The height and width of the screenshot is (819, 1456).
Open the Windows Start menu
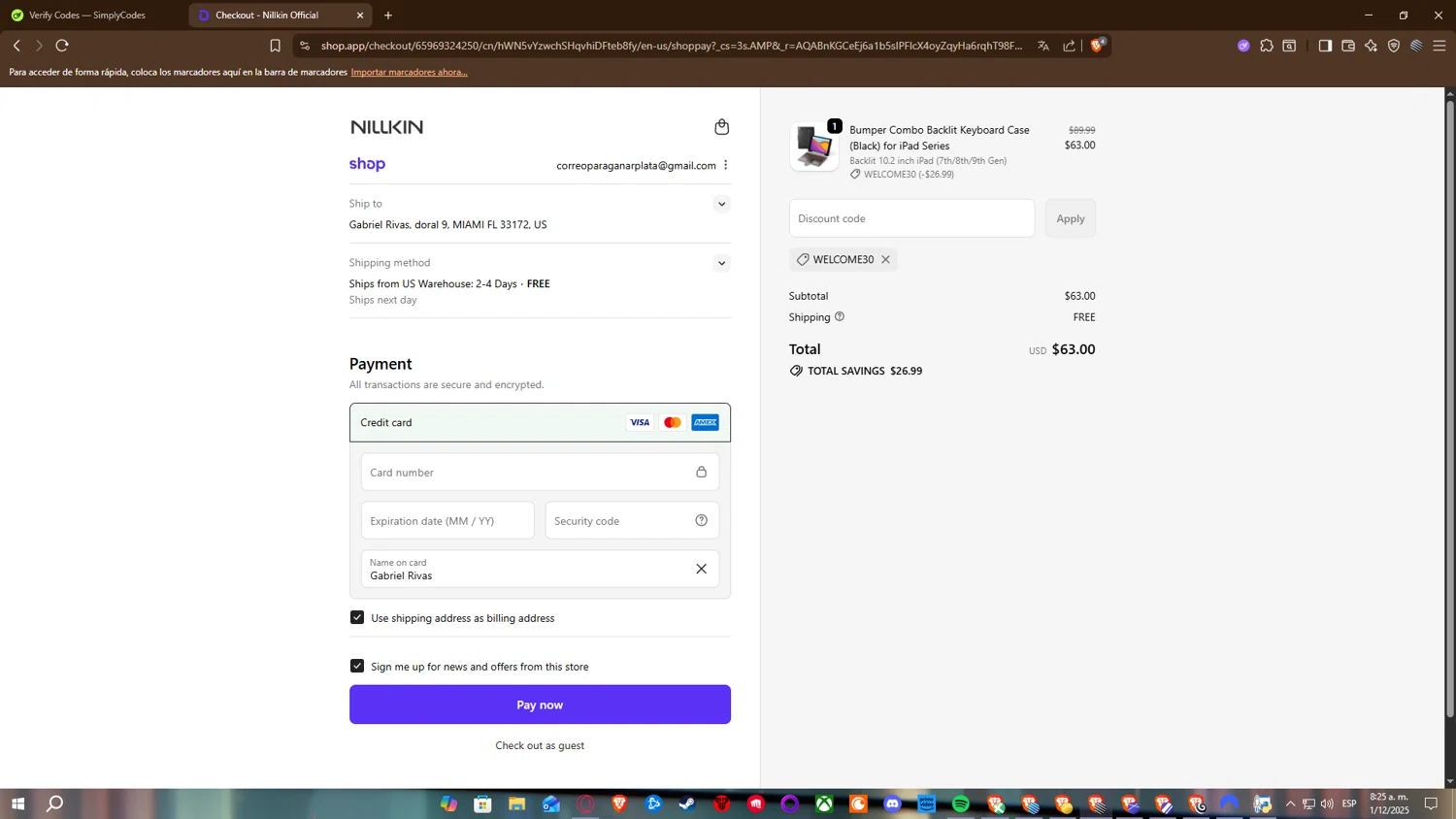[17, 803]
